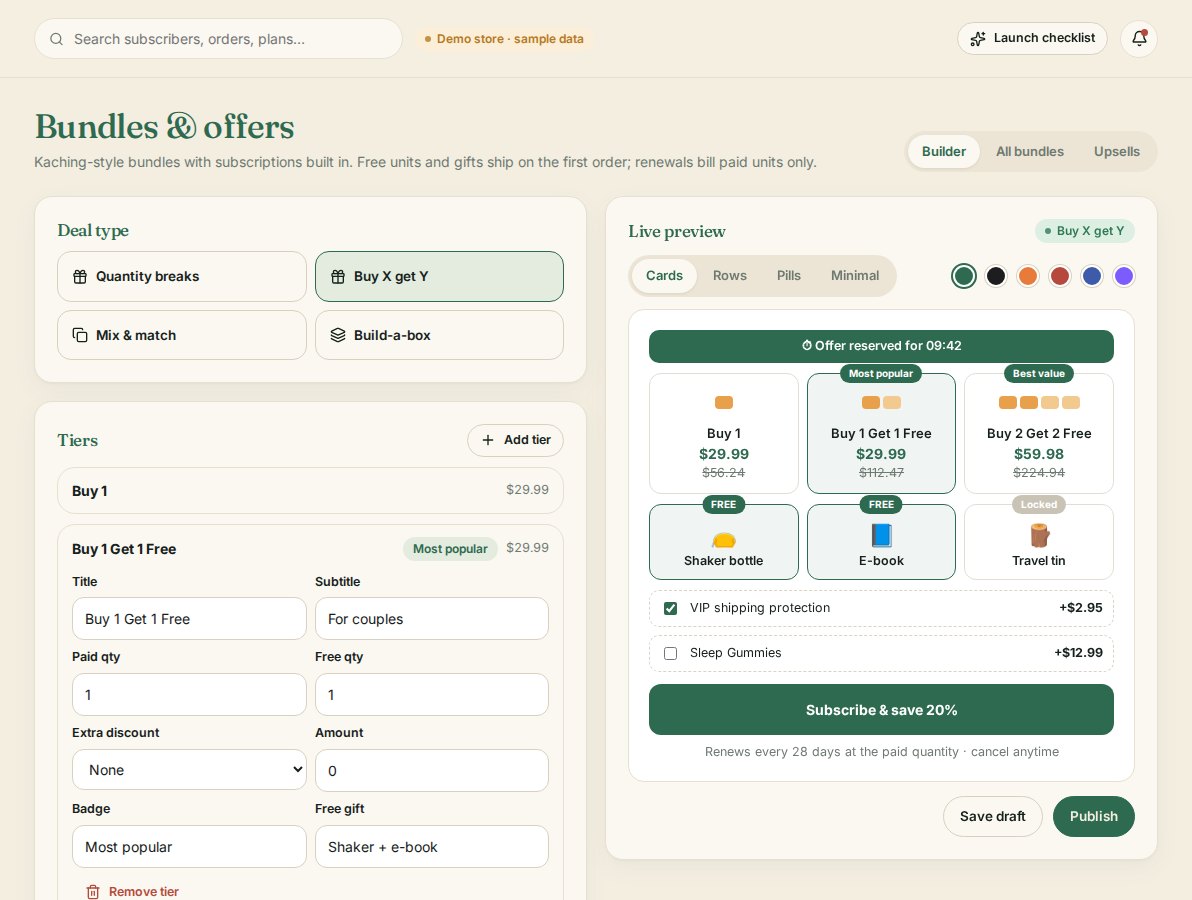Add a new tier

click(x=515, y=440)
